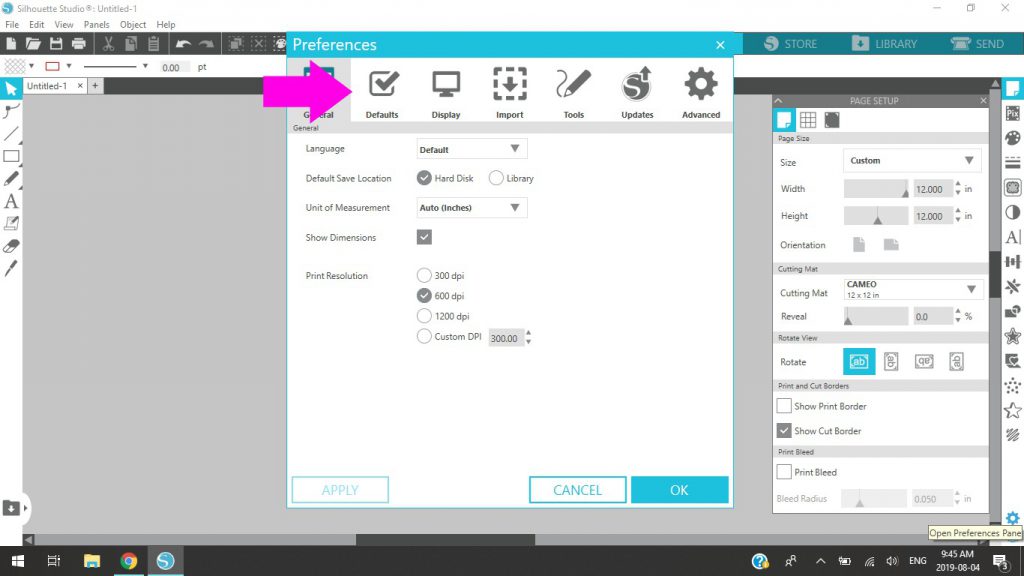The image size is (1024, 576).
Task: Click CANCEL in Preferences dialog
Action: 577,490
